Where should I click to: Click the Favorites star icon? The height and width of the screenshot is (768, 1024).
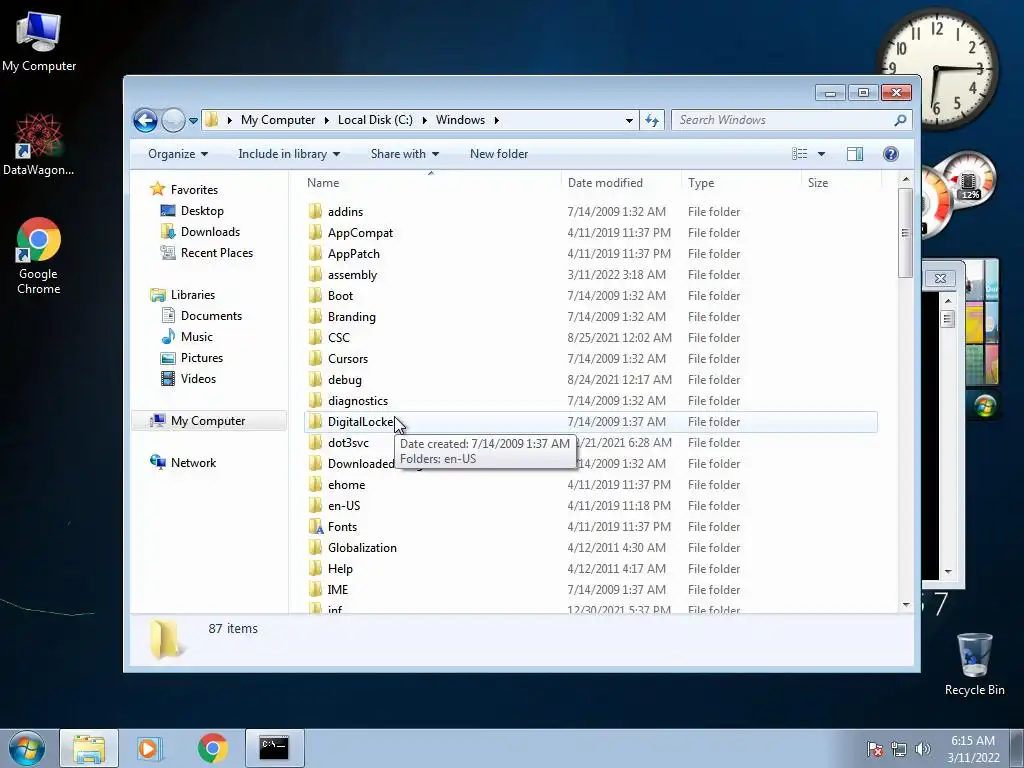157,189
